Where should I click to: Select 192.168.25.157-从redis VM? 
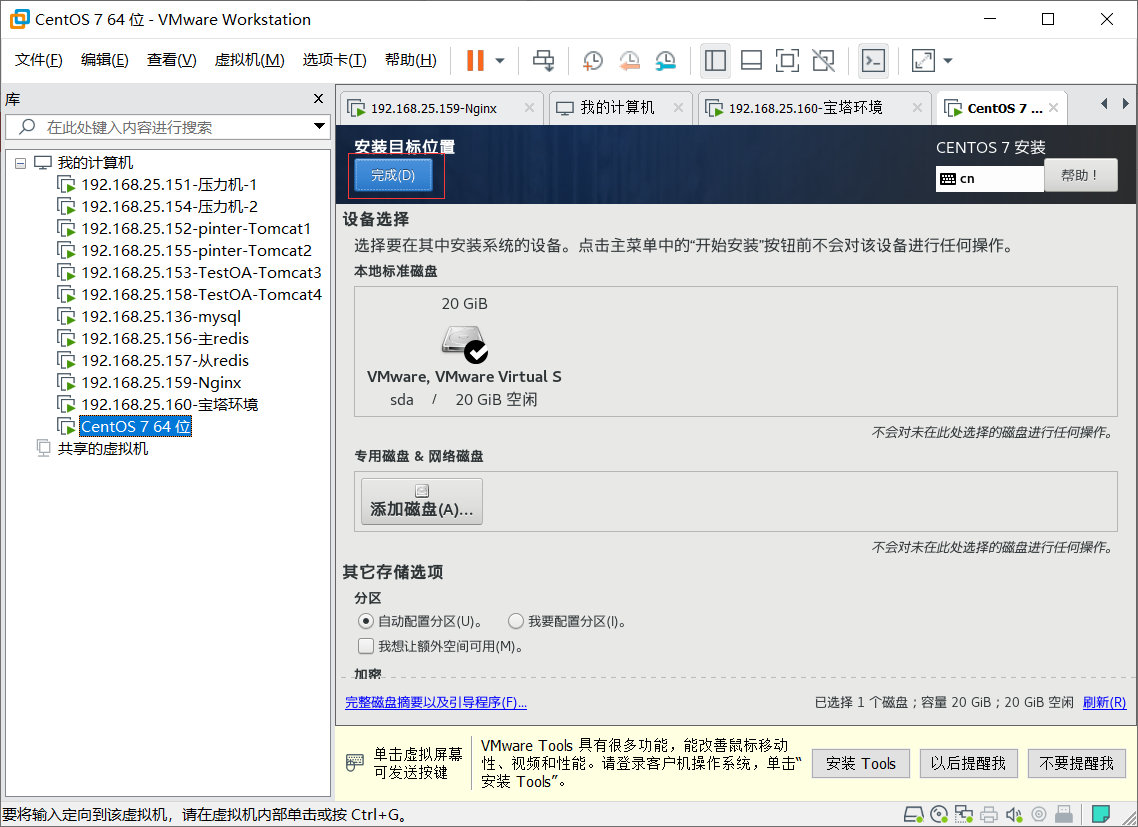[165, 360]
